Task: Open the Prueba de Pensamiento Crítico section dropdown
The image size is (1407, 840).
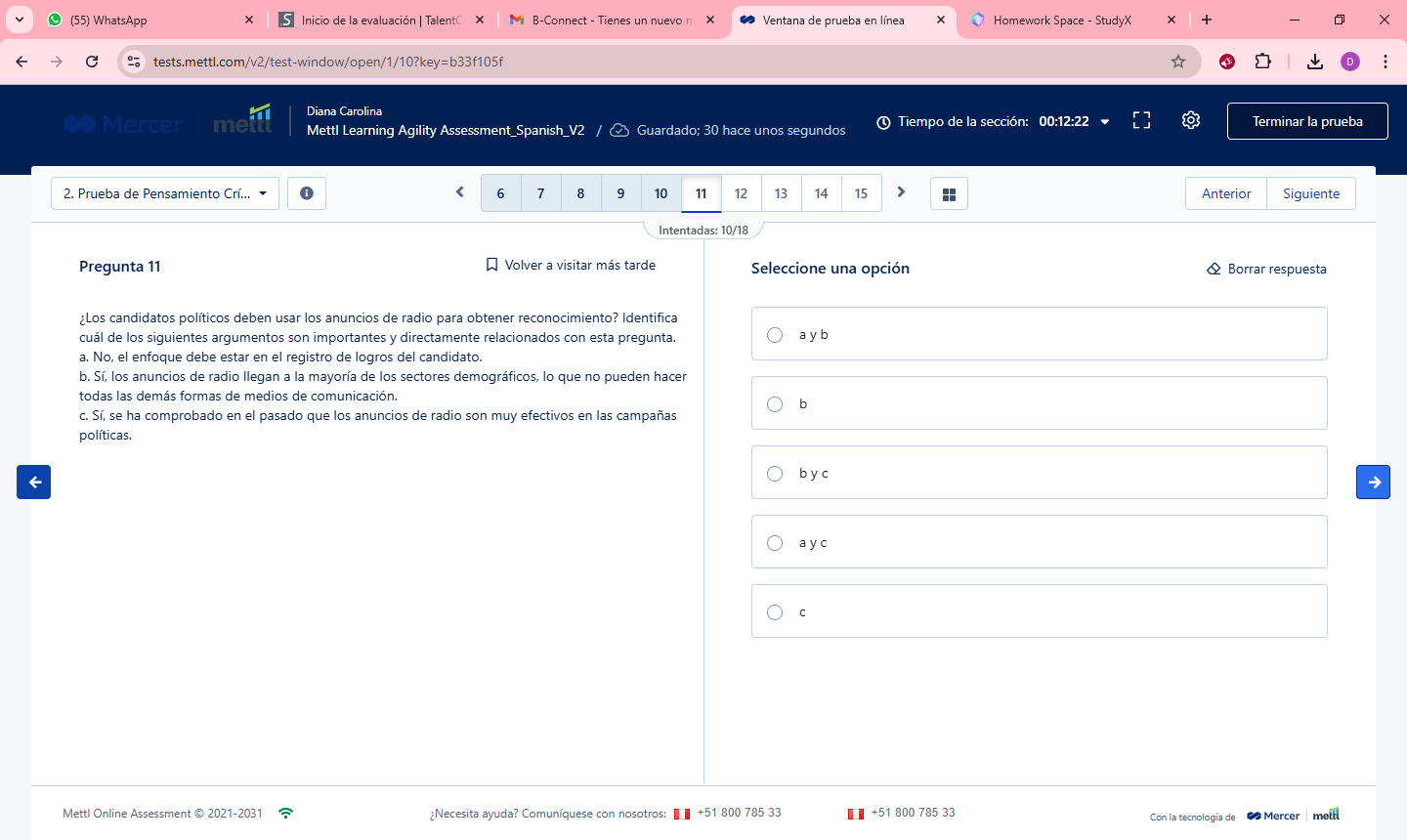Action: click(x=165, y=193)
